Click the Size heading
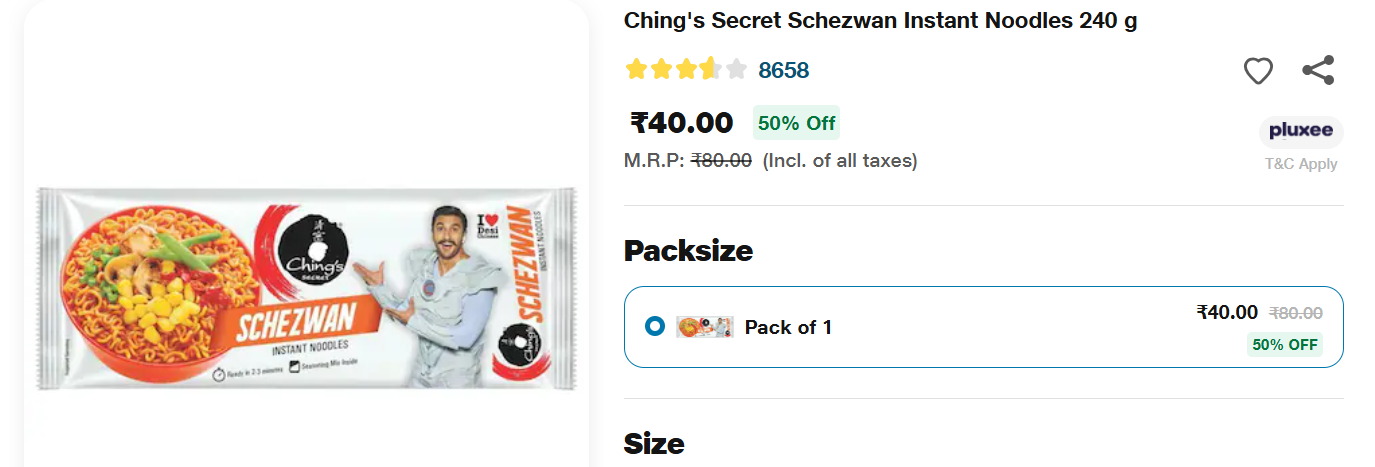1375x467 pixels. 654,443
